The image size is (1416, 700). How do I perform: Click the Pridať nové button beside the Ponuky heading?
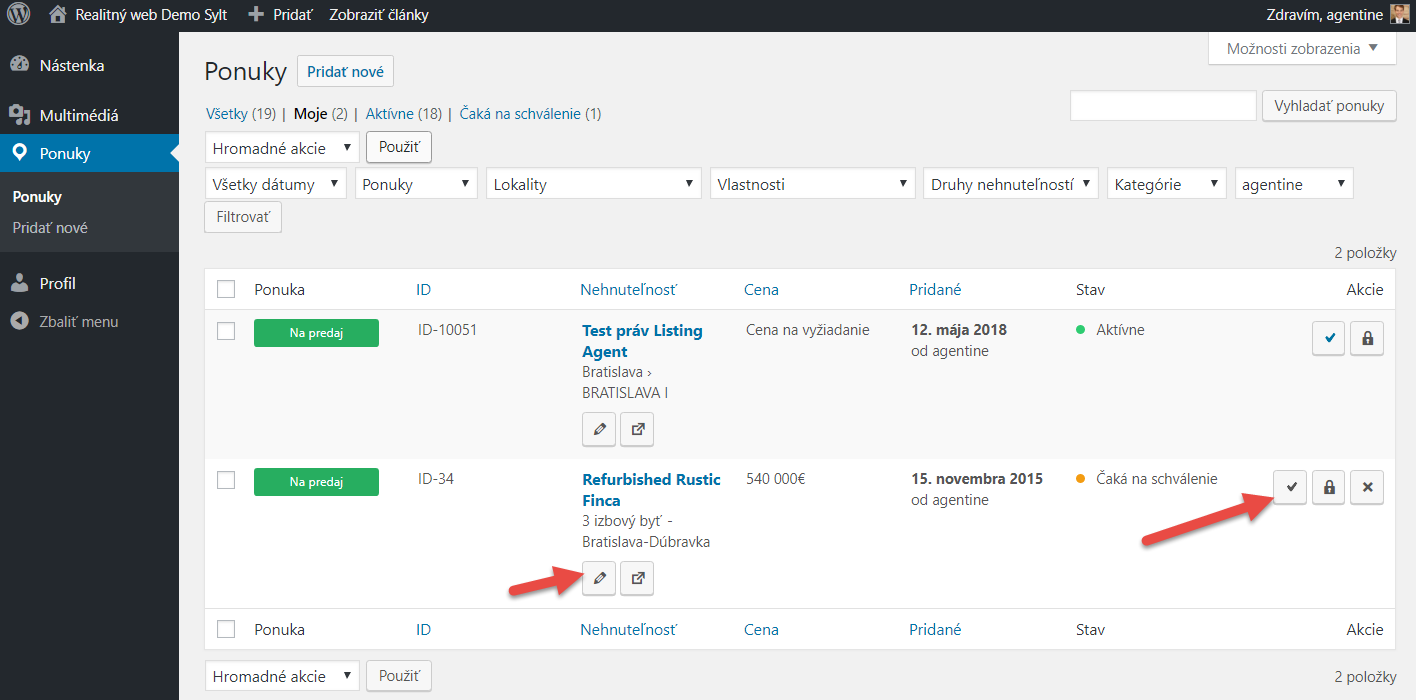[x=345, y=72]
